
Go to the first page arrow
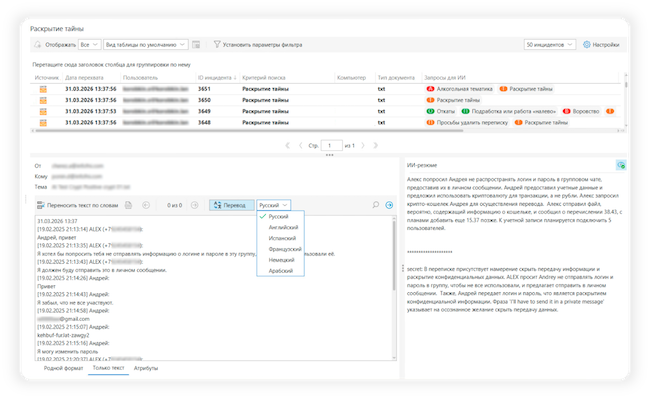pos(288,146)
